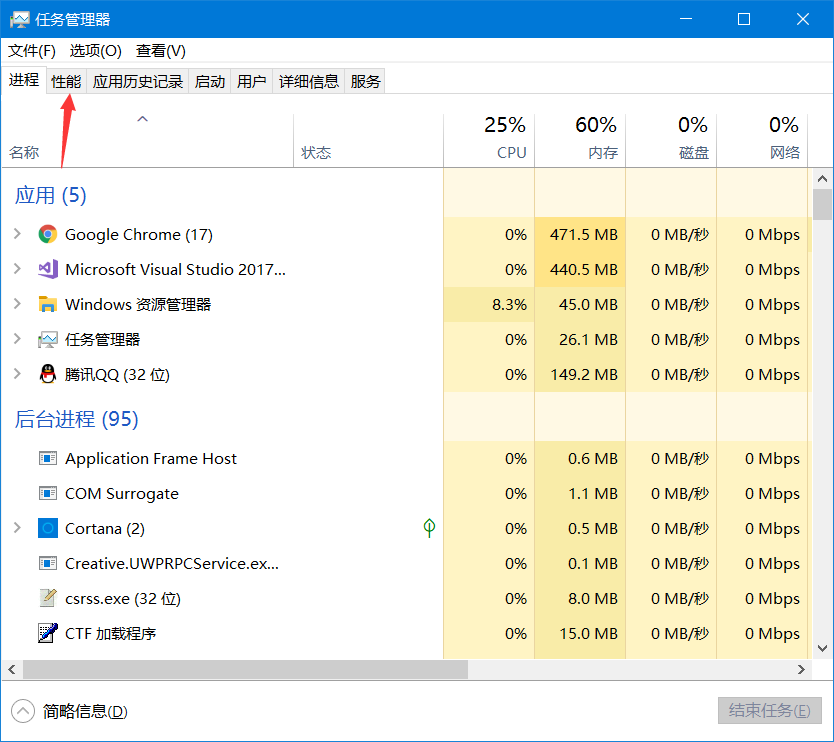Viewport: 834px width, 742px height.
Task: Click the 26.1 MB memory value
Action: 588,340
